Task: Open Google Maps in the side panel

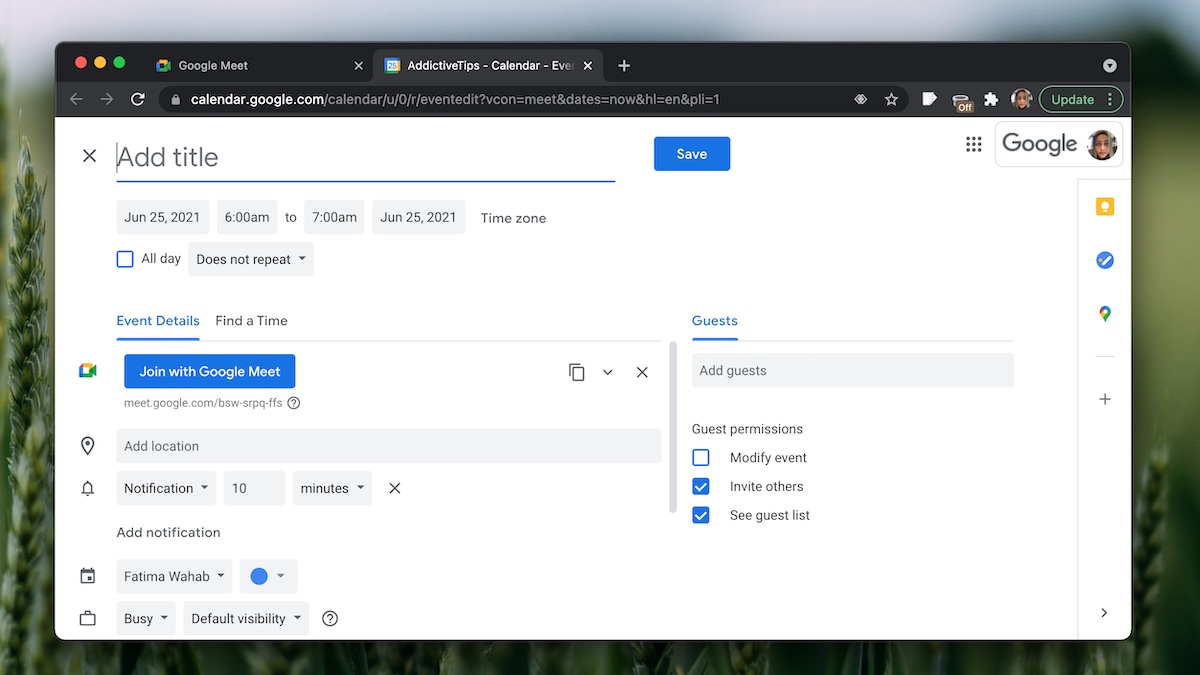Action: click(1104, 314)
